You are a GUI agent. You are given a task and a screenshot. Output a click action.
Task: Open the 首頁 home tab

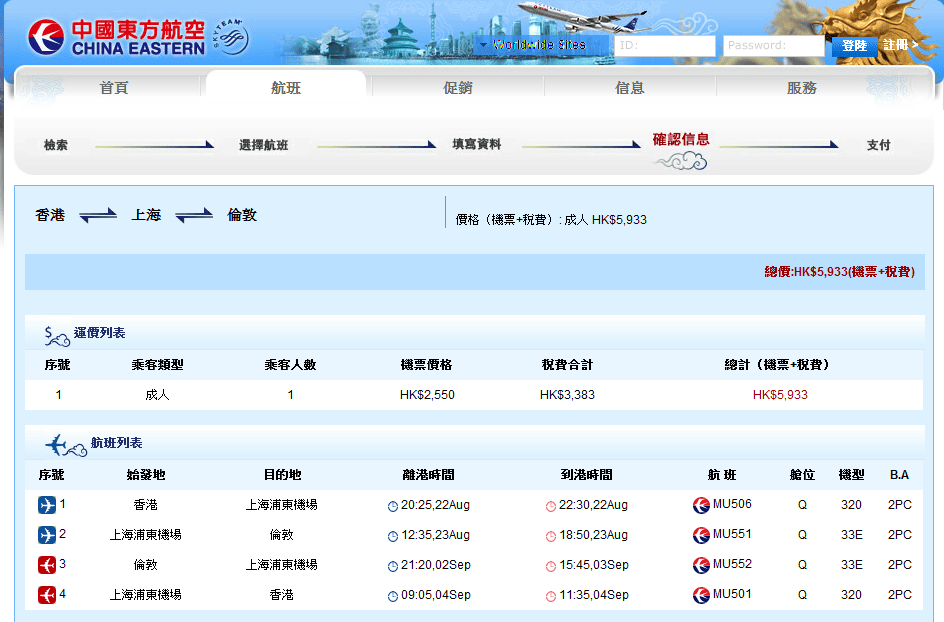click(x=114, y=88)
